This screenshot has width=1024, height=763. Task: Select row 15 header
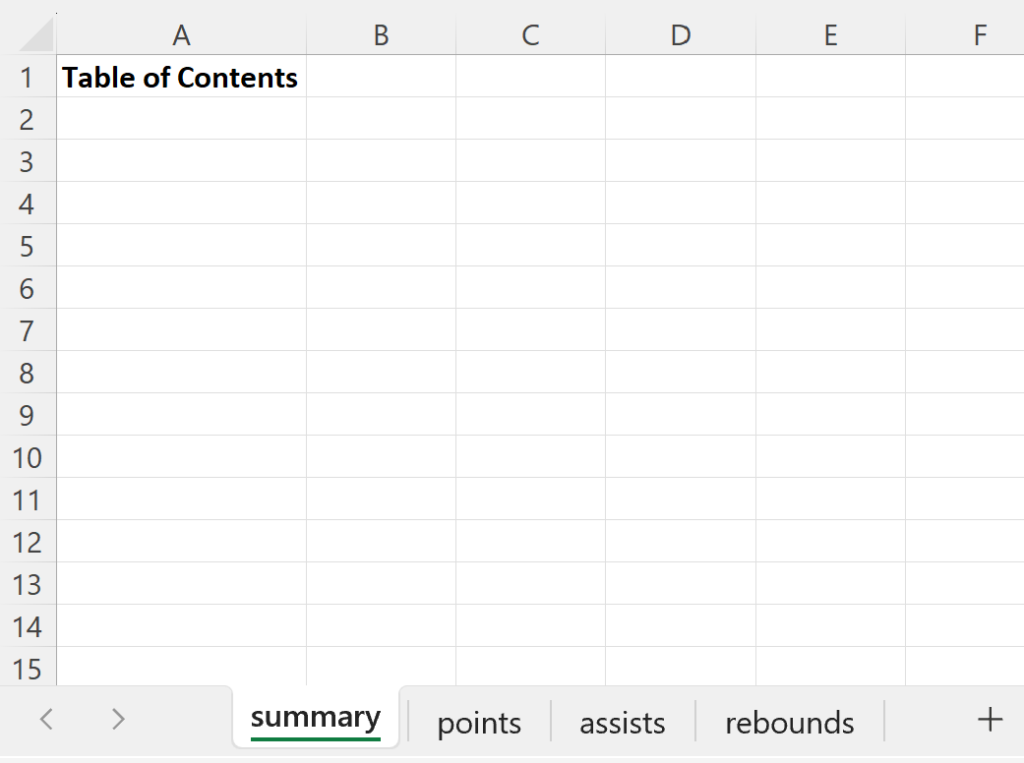tap(27, 667)
